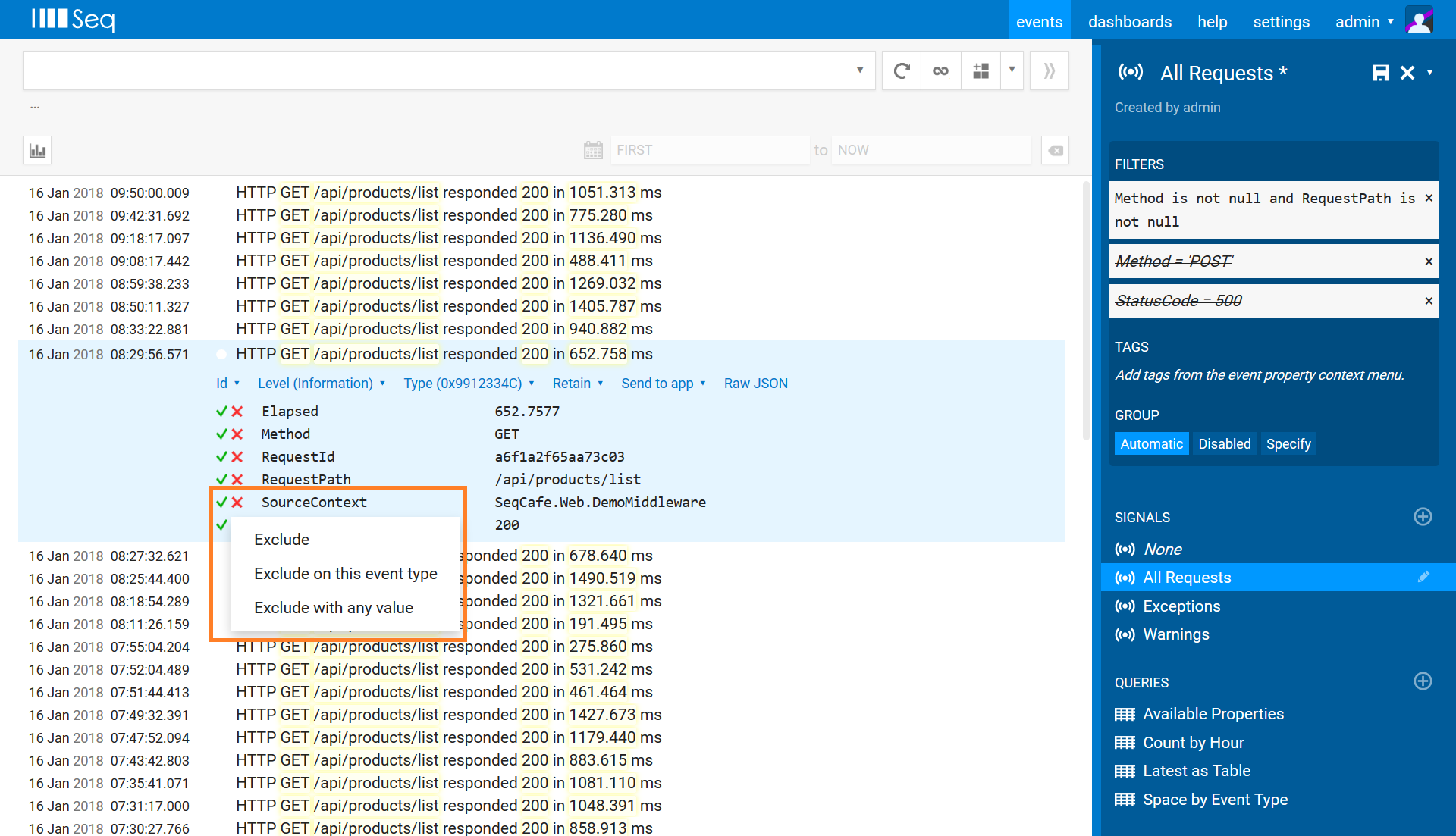
Task: Choose Exclude on this event type
Action: 346,574
